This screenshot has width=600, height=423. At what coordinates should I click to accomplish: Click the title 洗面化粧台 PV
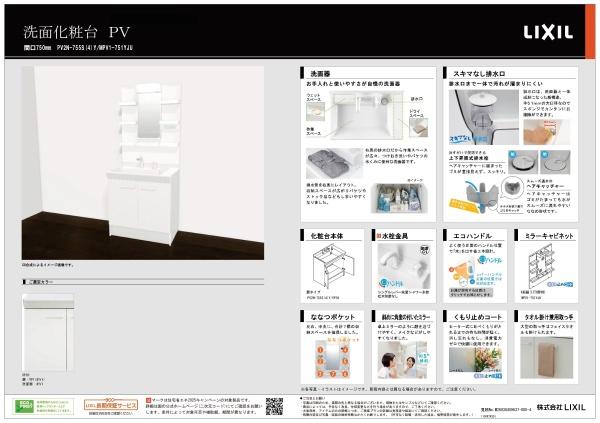(77, 32)
